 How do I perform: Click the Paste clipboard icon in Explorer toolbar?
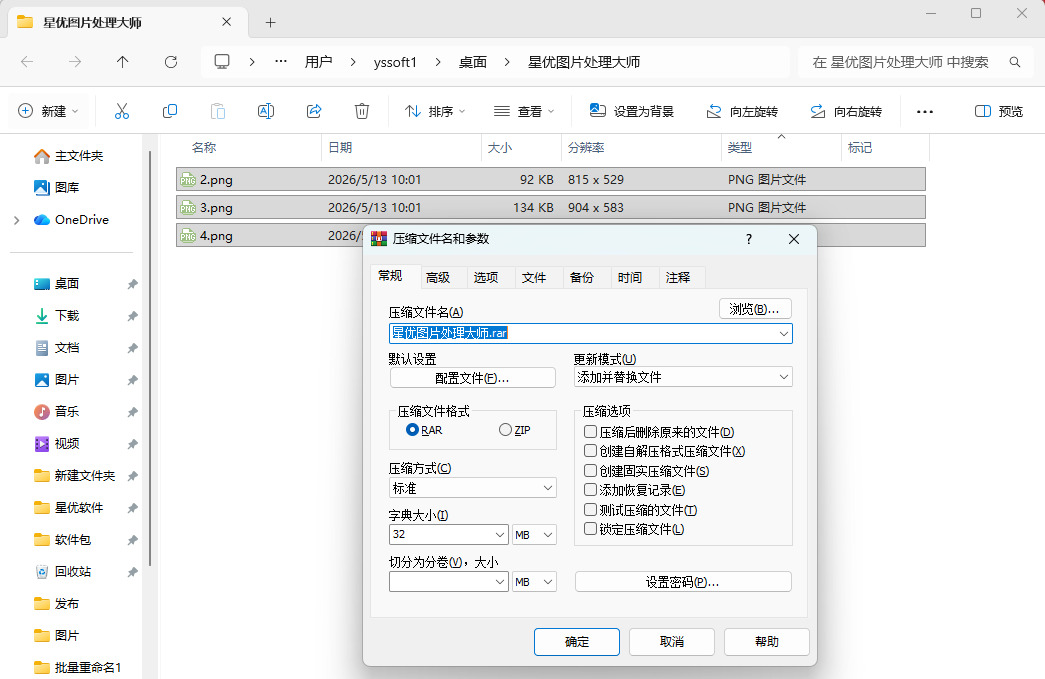(x=218, y=111)
